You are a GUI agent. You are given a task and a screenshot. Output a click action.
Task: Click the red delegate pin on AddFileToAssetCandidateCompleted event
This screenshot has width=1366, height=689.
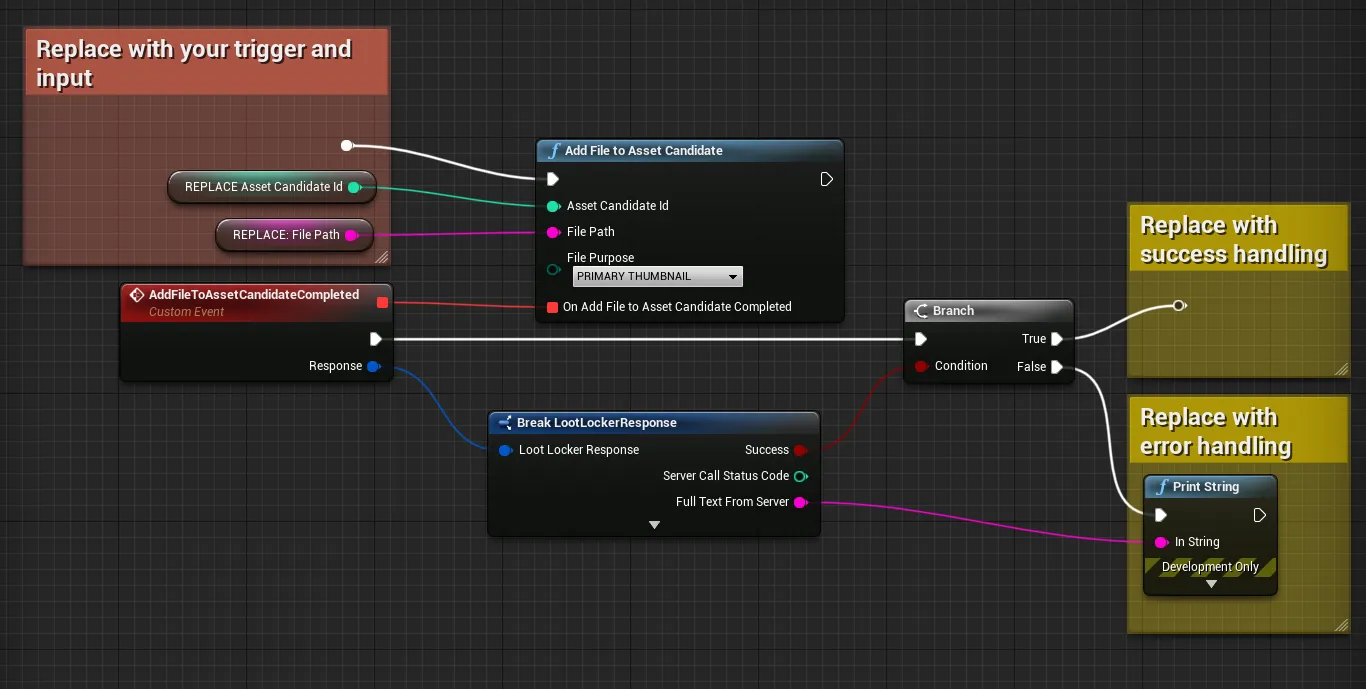[382, 302]
